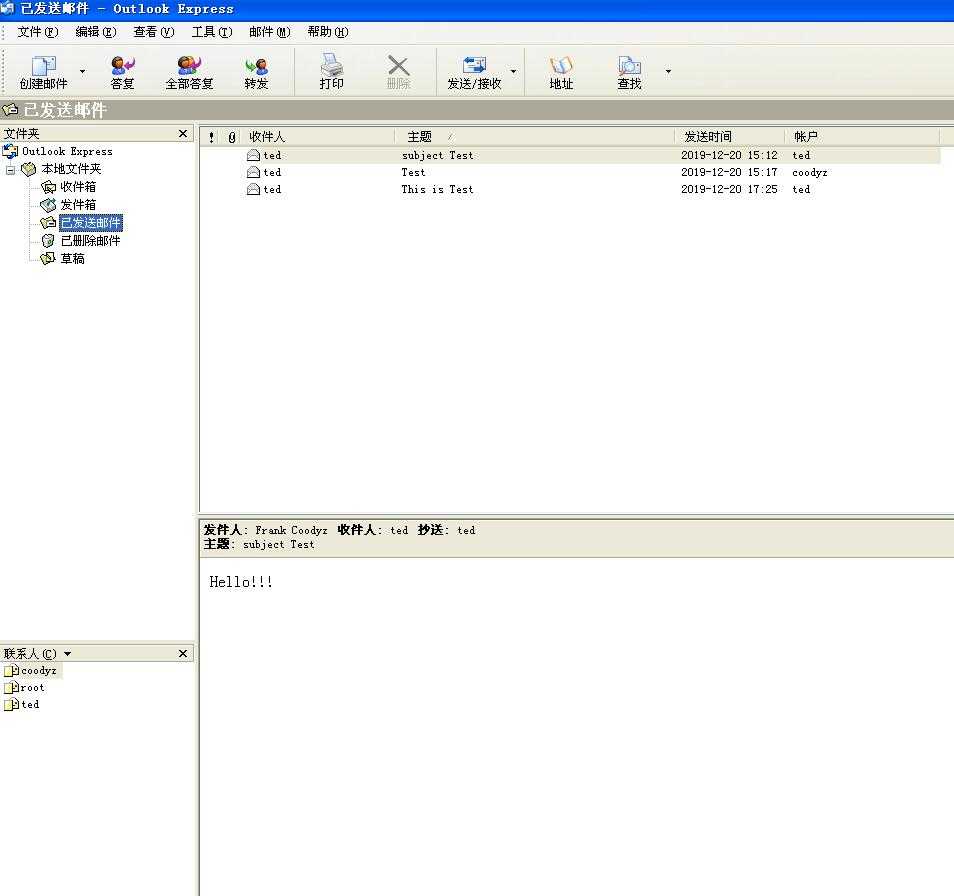
Task: Close the 文件夹 folder pane
Action: [183, 133]
